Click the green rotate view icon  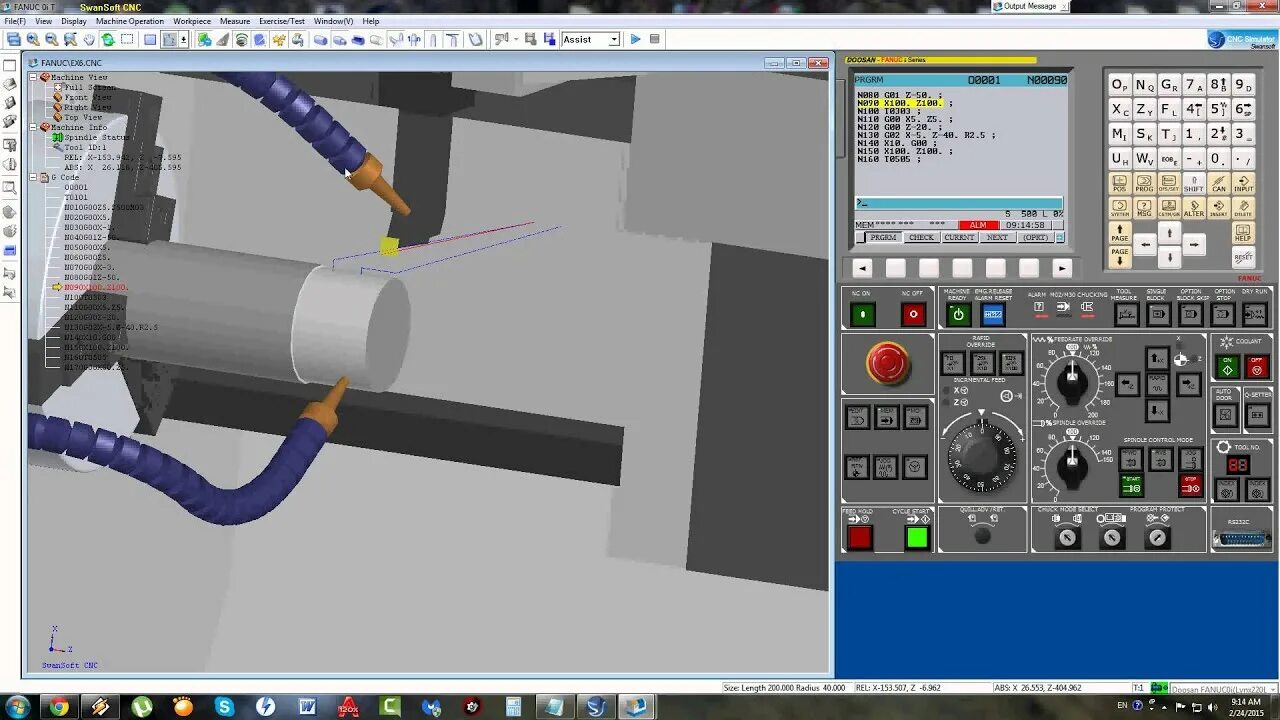coord(108,39)
